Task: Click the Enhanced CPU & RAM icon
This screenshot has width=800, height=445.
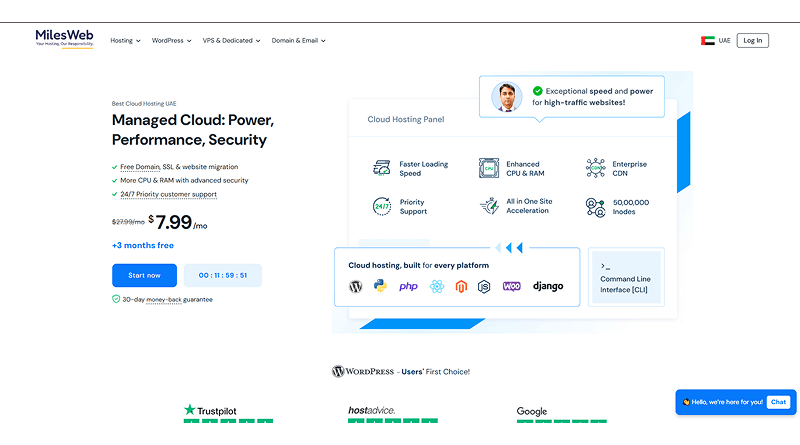Action: pos(489,168)
